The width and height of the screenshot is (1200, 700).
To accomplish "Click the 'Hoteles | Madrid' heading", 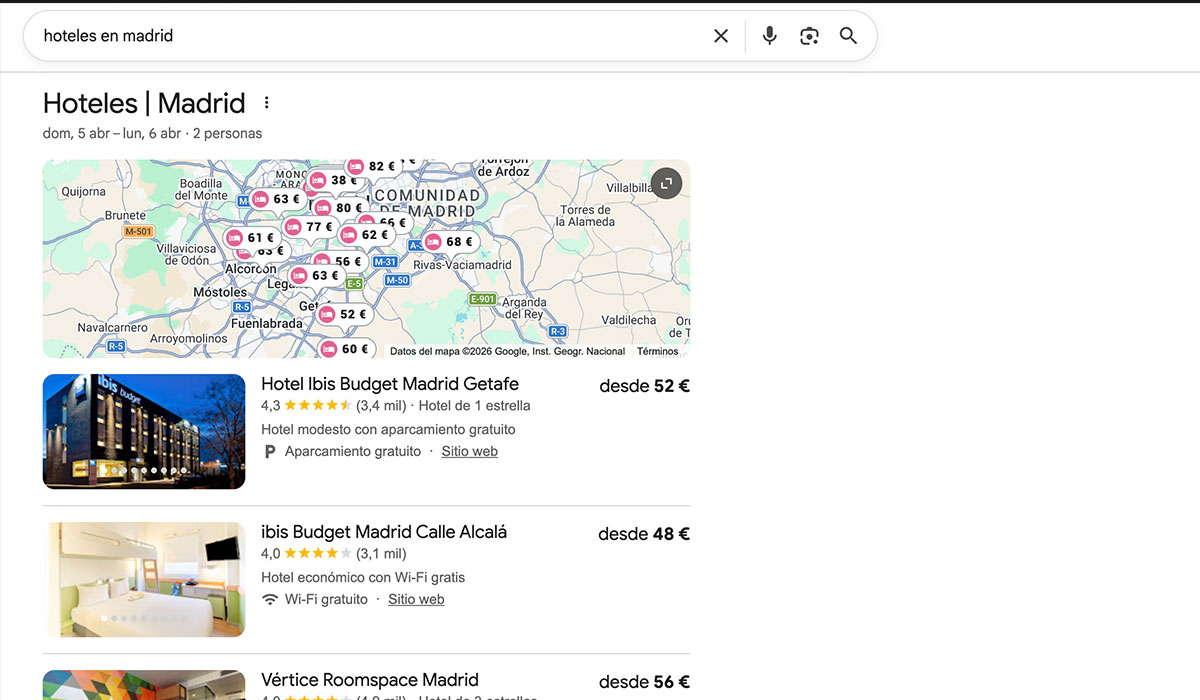I will coord(144,103).
